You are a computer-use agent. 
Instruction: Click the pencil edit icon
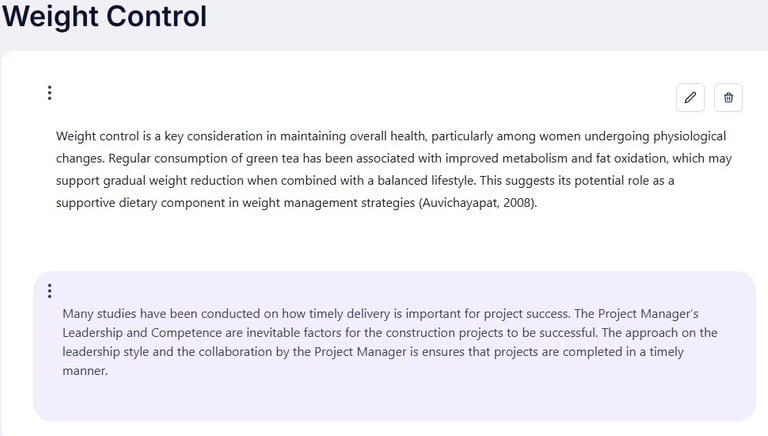coord(690,97)
